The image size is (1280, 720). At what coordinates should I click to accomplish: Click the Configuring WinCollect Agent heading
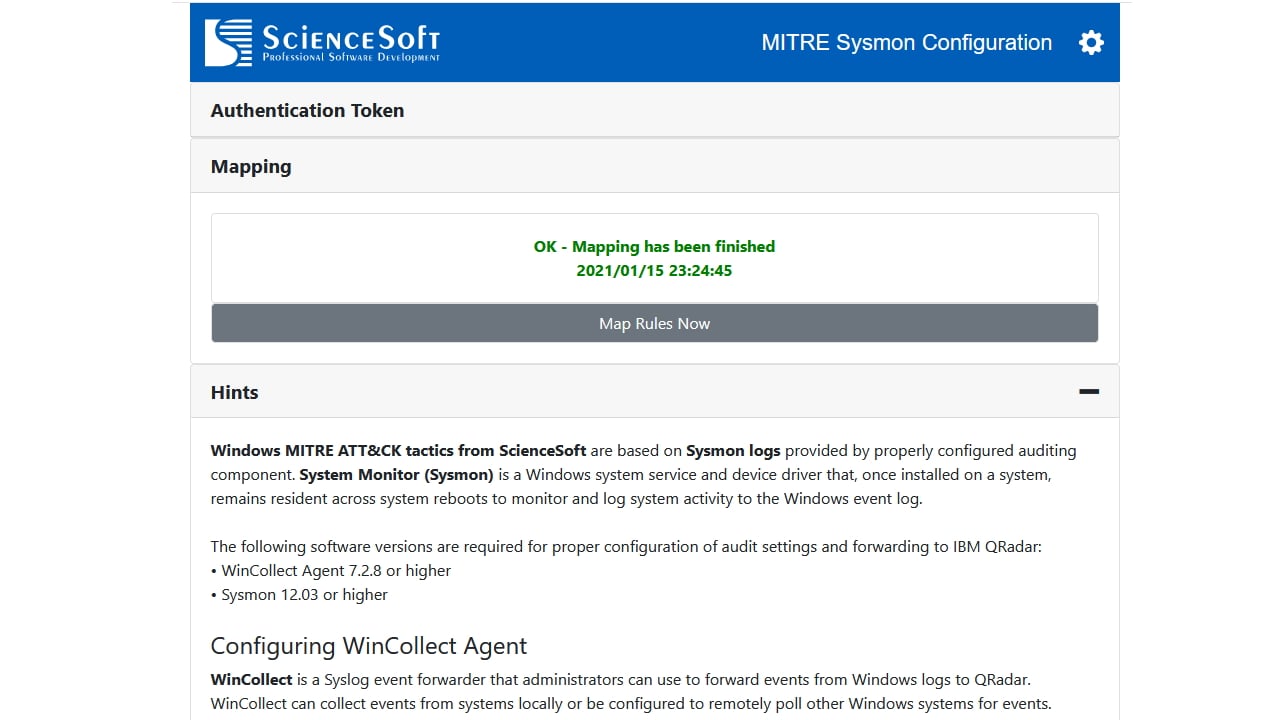[368, 646]
